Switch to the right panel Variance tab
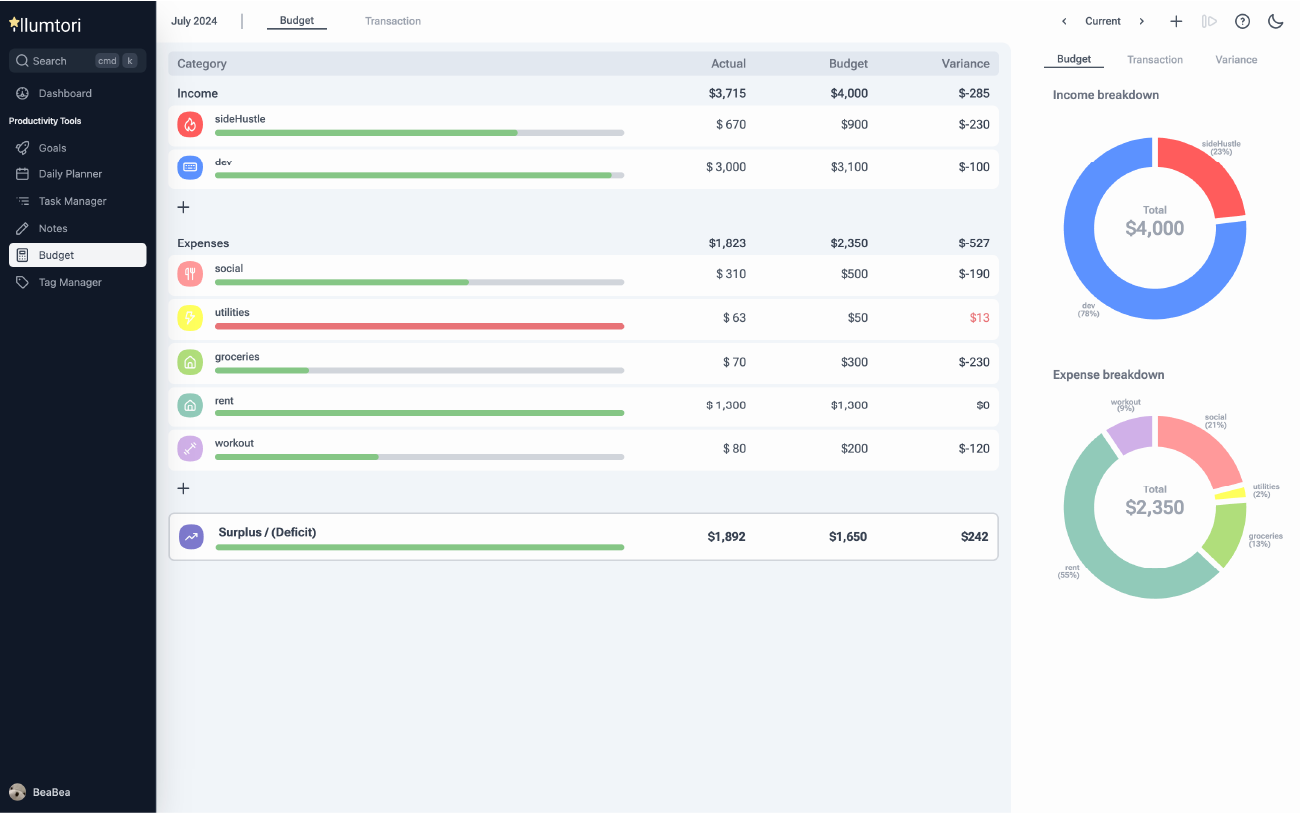This screenshot has height=813, width=1301. (x=1236, y=60)
